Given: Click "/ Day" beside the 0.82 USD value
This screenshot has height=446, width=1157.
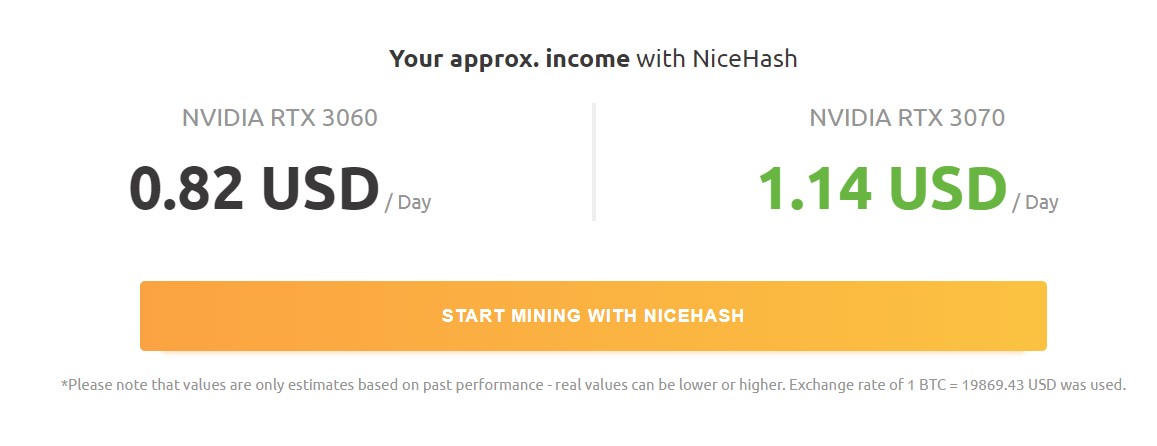Looking at the screenshot, I should tap(408, 202).
